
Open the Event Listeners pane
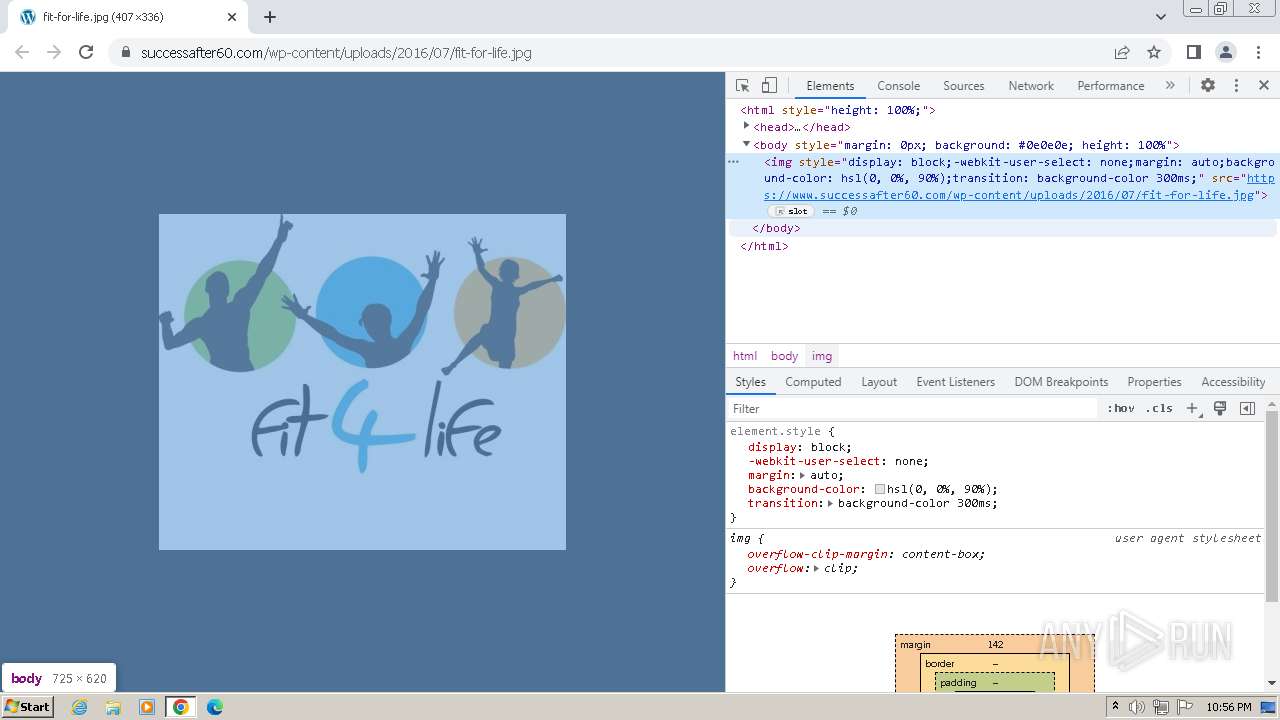click(x=955, y=382)
